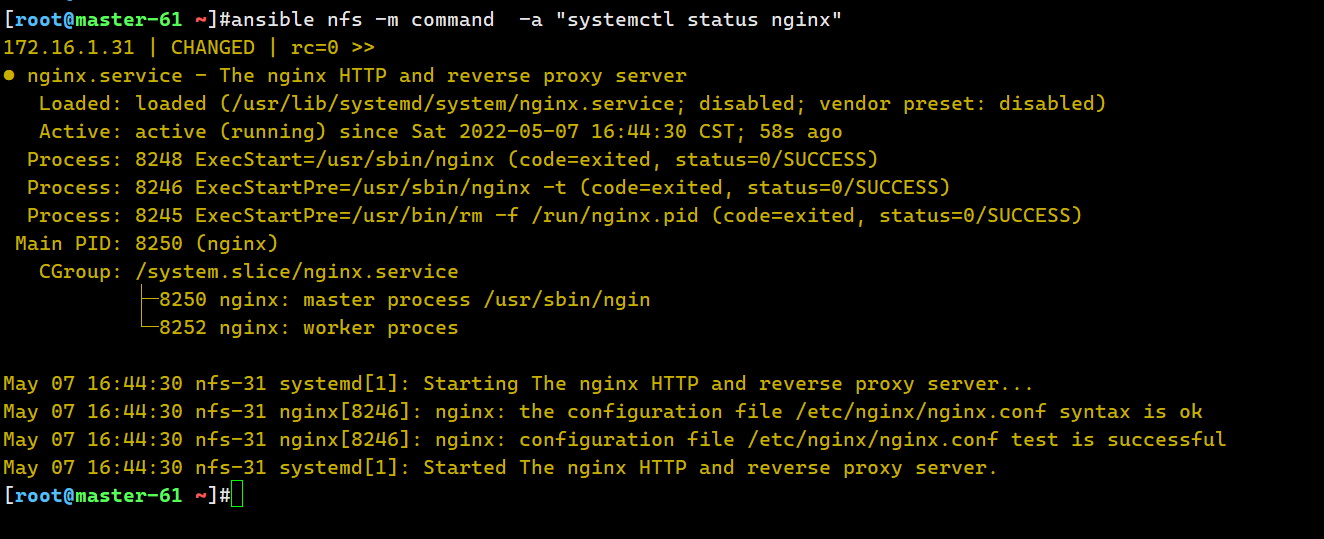Click the /system.slice/nginx.service CGroup path
Viewport: 1324px width, 539px height.
(297, 271)
